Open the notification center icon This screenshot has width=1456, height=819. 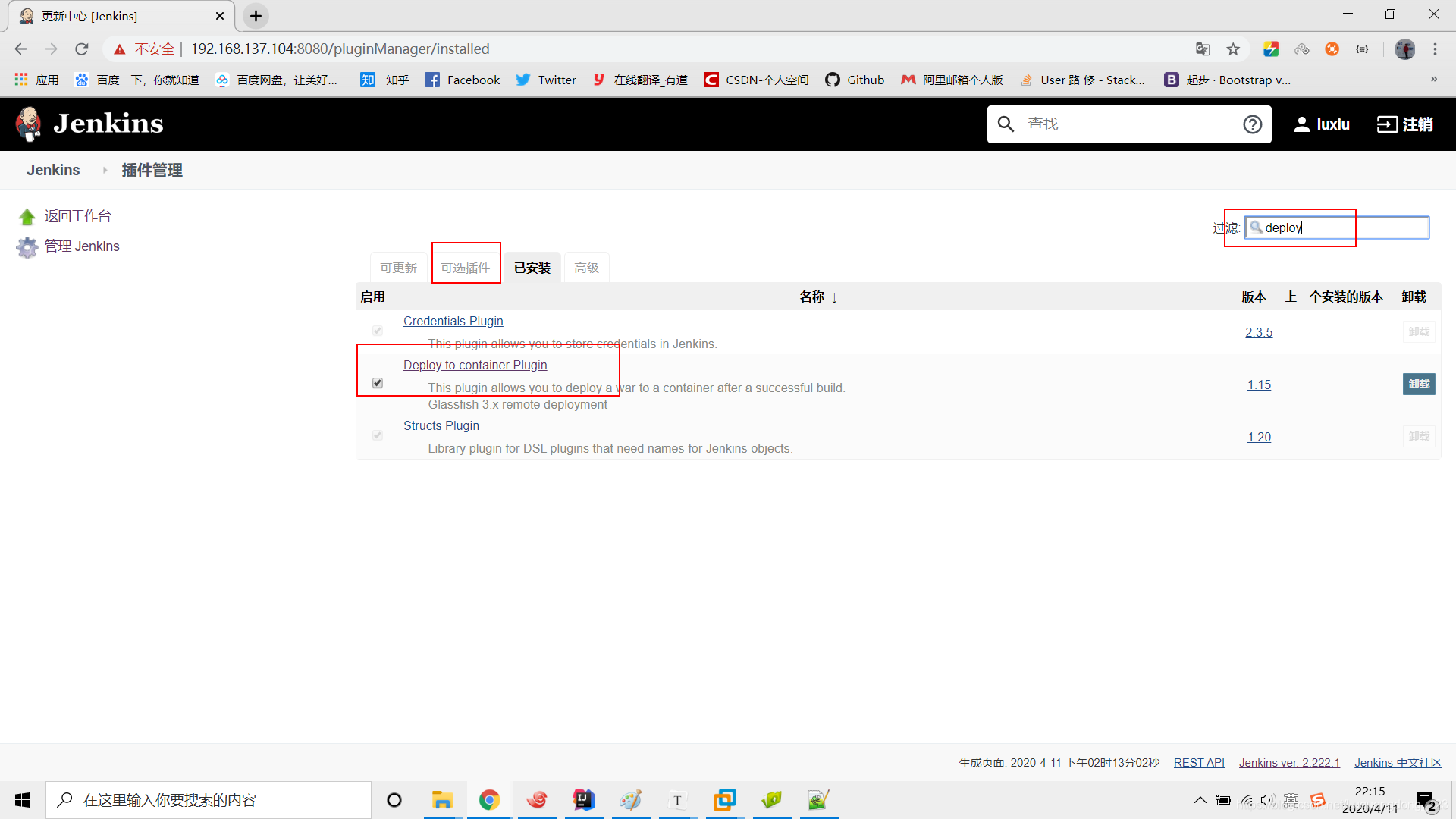(x=1426, y=801)
